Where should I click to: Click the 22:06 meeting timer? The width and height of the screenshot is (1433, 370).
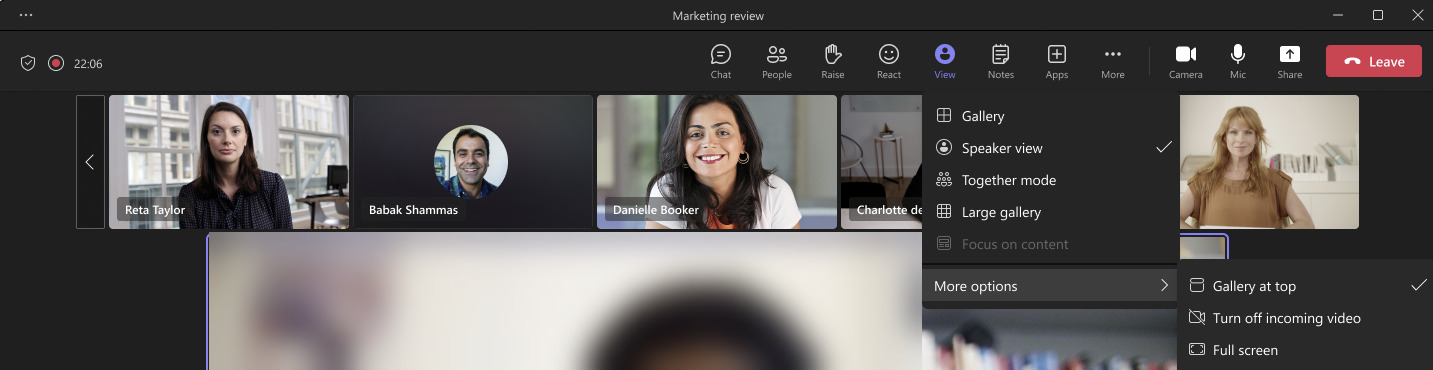(x=88, y=64)
